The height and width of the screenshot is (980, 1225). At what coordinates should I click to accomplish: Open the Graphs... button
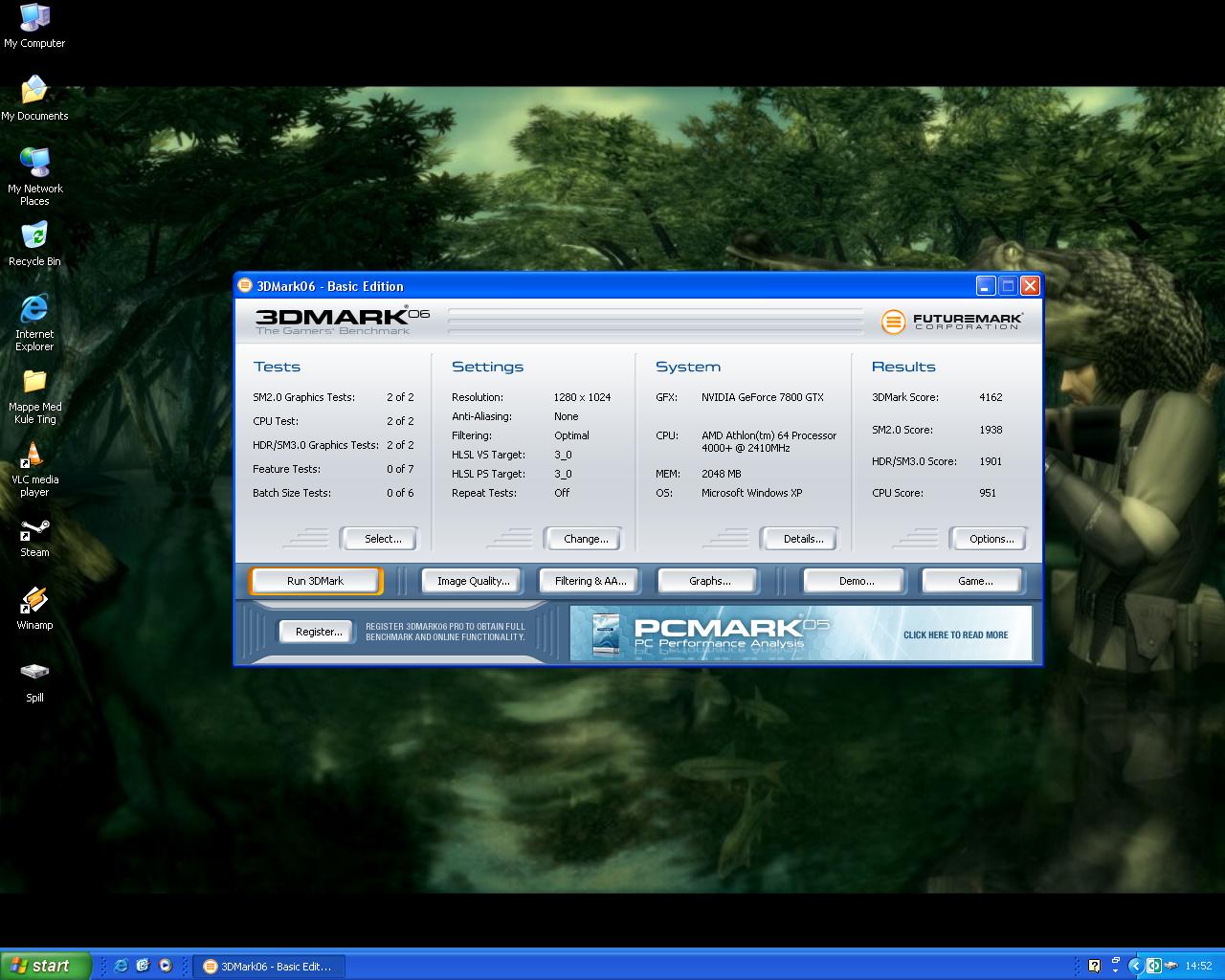[709, 581]
